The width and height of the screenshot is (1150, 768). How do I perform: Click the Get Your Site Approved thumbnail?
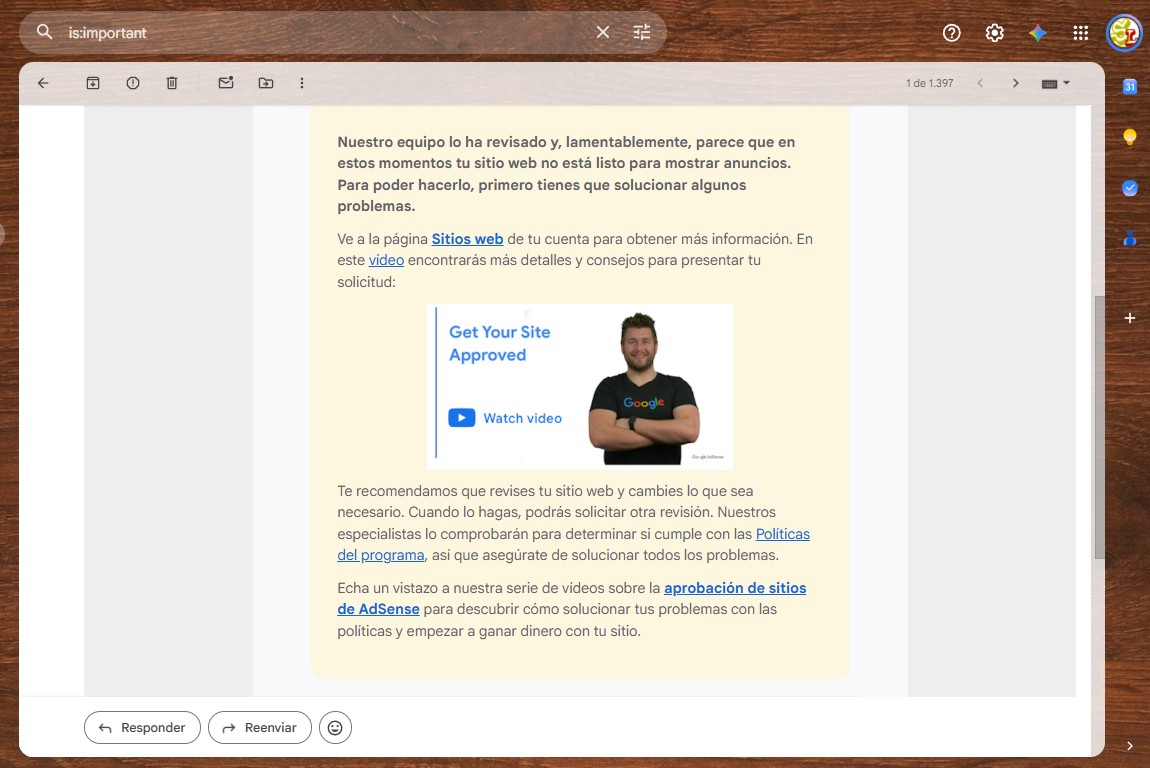pyautogui.click(x=579, y=387)
